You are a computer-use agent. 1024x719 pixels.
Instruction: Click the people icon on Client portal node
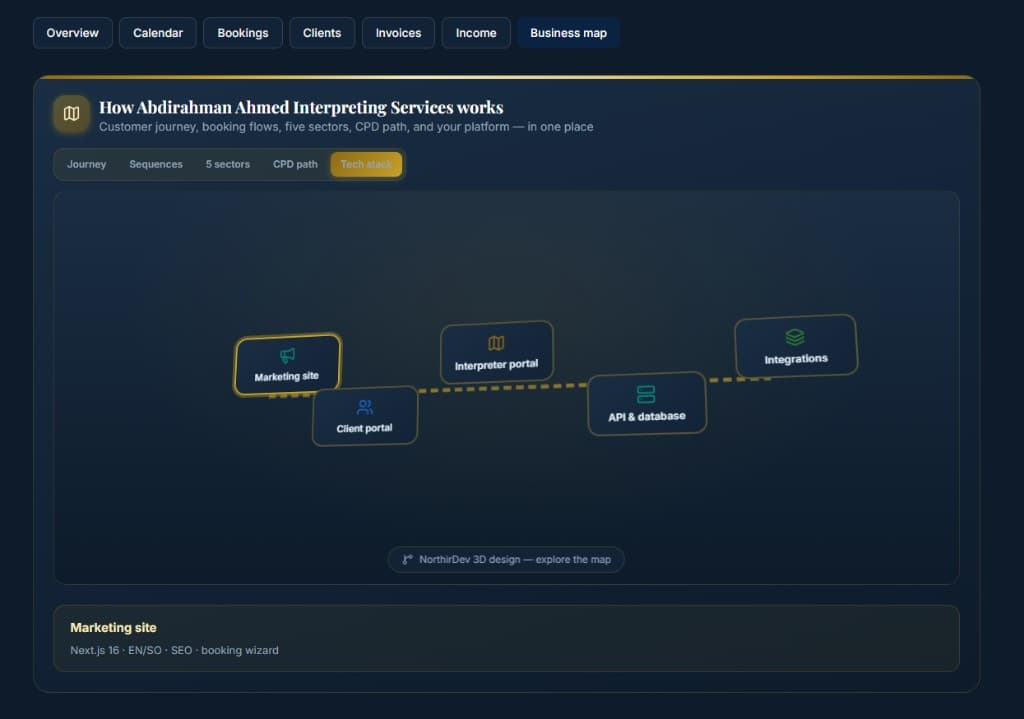(x=365, y=407)
